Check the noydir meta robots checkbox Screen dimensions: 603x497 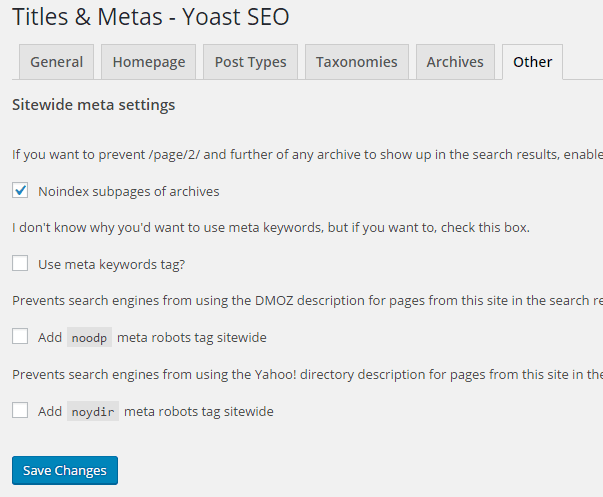20,410
